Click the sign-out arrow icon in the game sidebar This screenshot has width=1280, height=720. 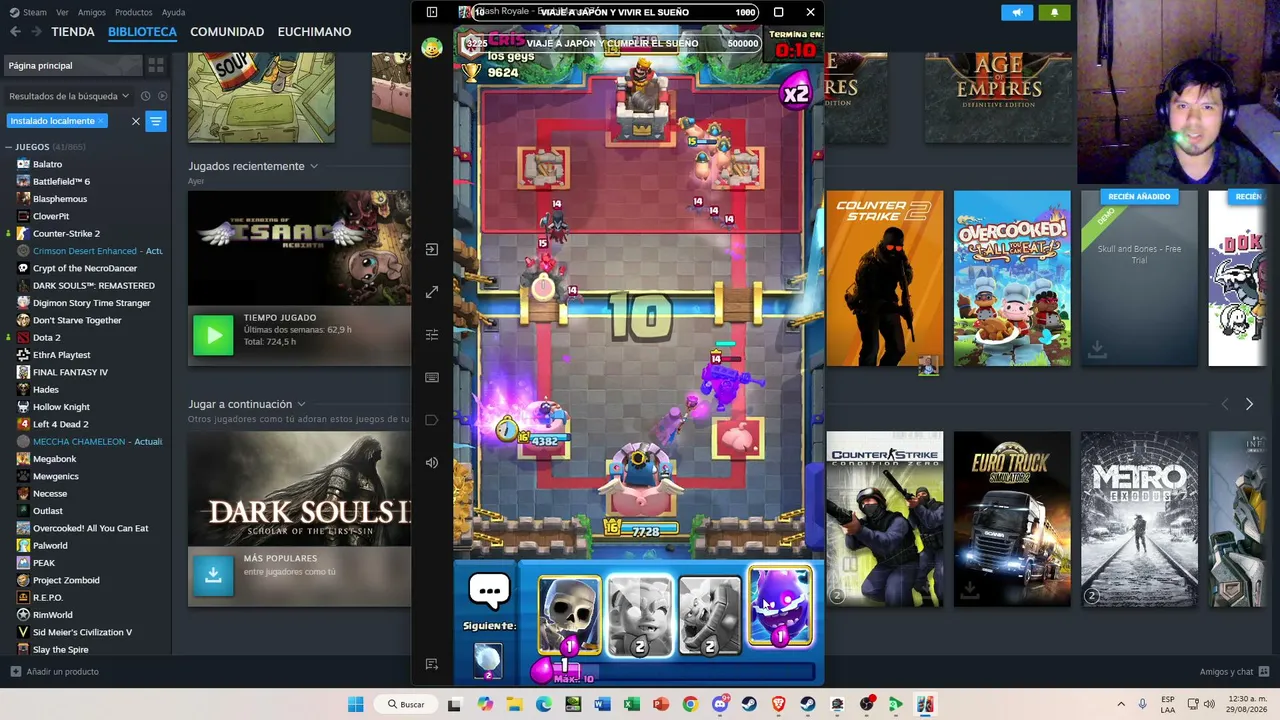[x=432, y=249]
